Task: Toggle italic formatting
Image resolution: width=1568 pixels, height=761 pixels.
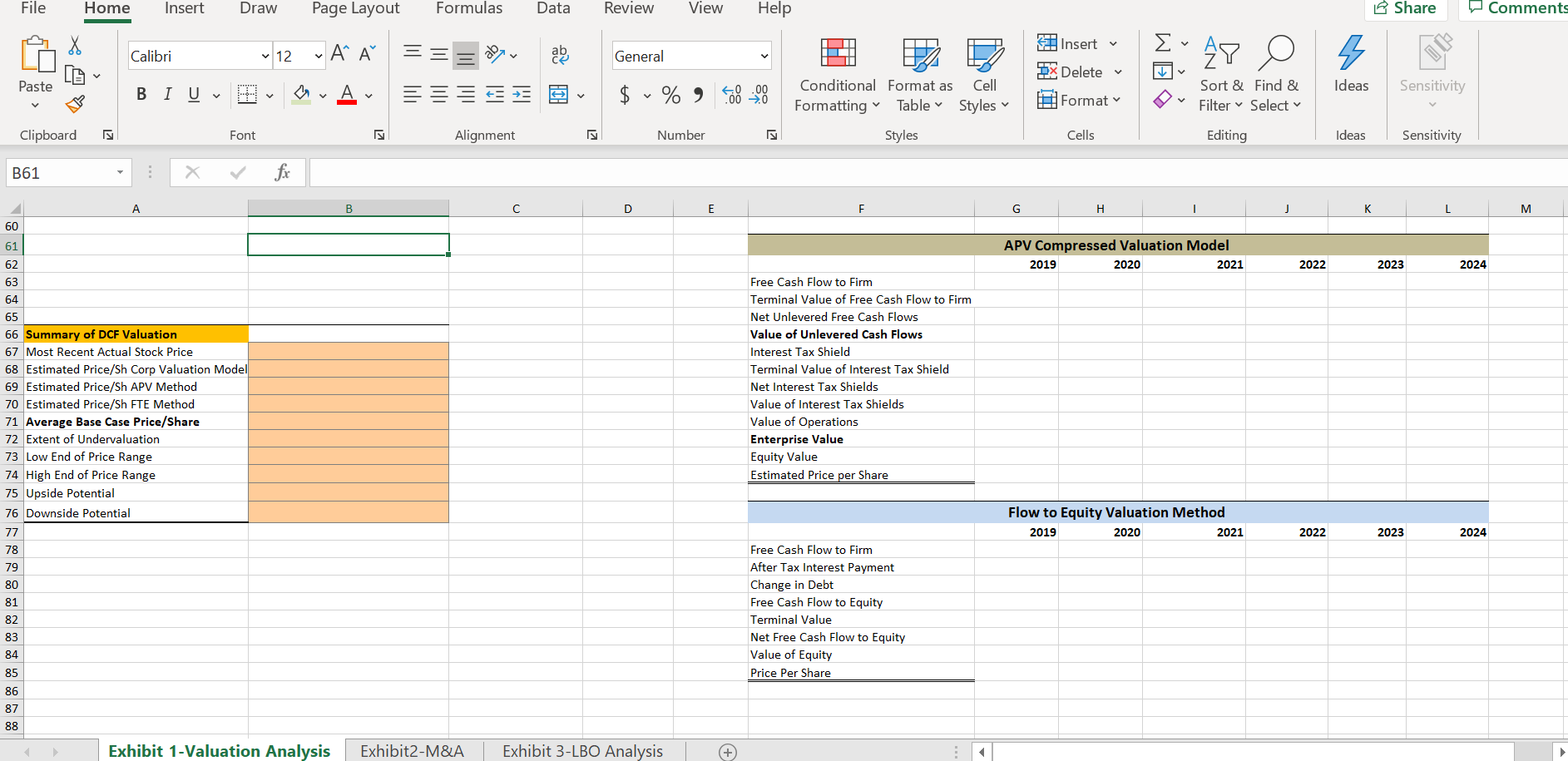Action: point(167,94)
